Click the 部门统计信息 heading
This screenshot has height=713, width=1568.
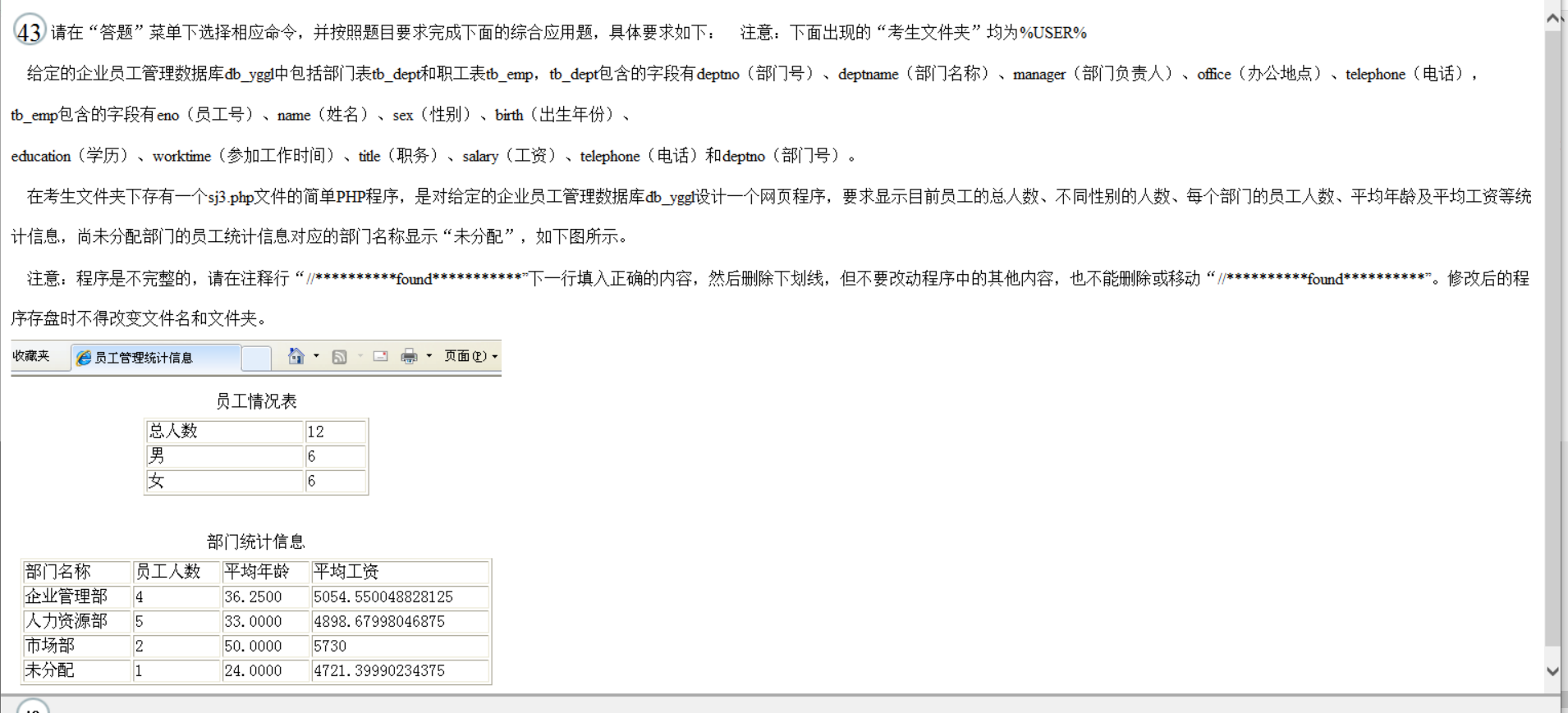(x=256, y=542)
